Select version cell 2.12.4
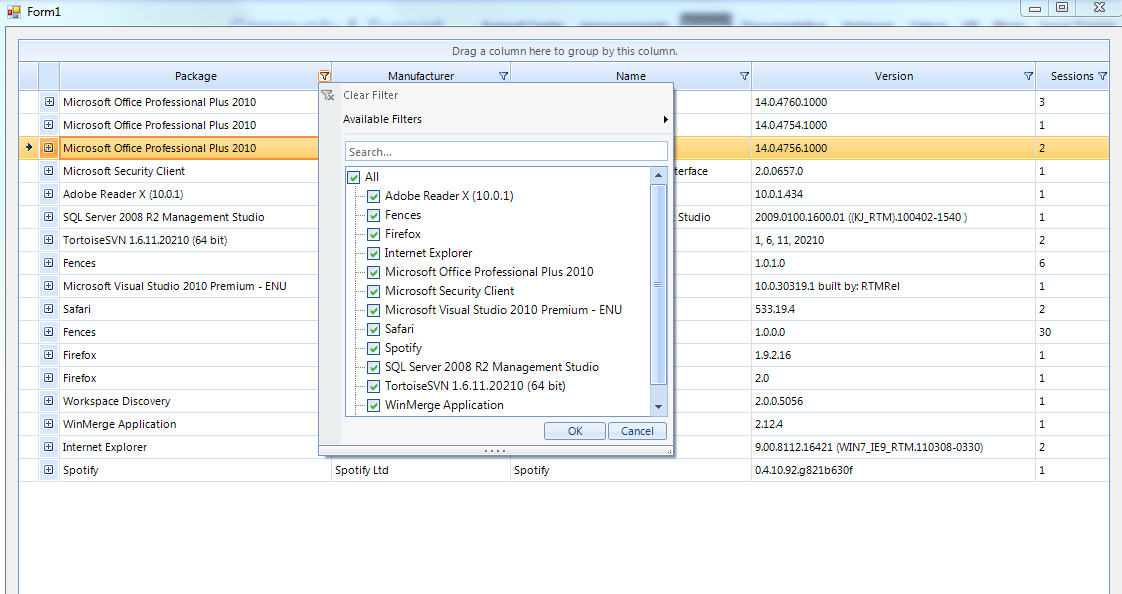1122x594 pixels. click(893, 424)
